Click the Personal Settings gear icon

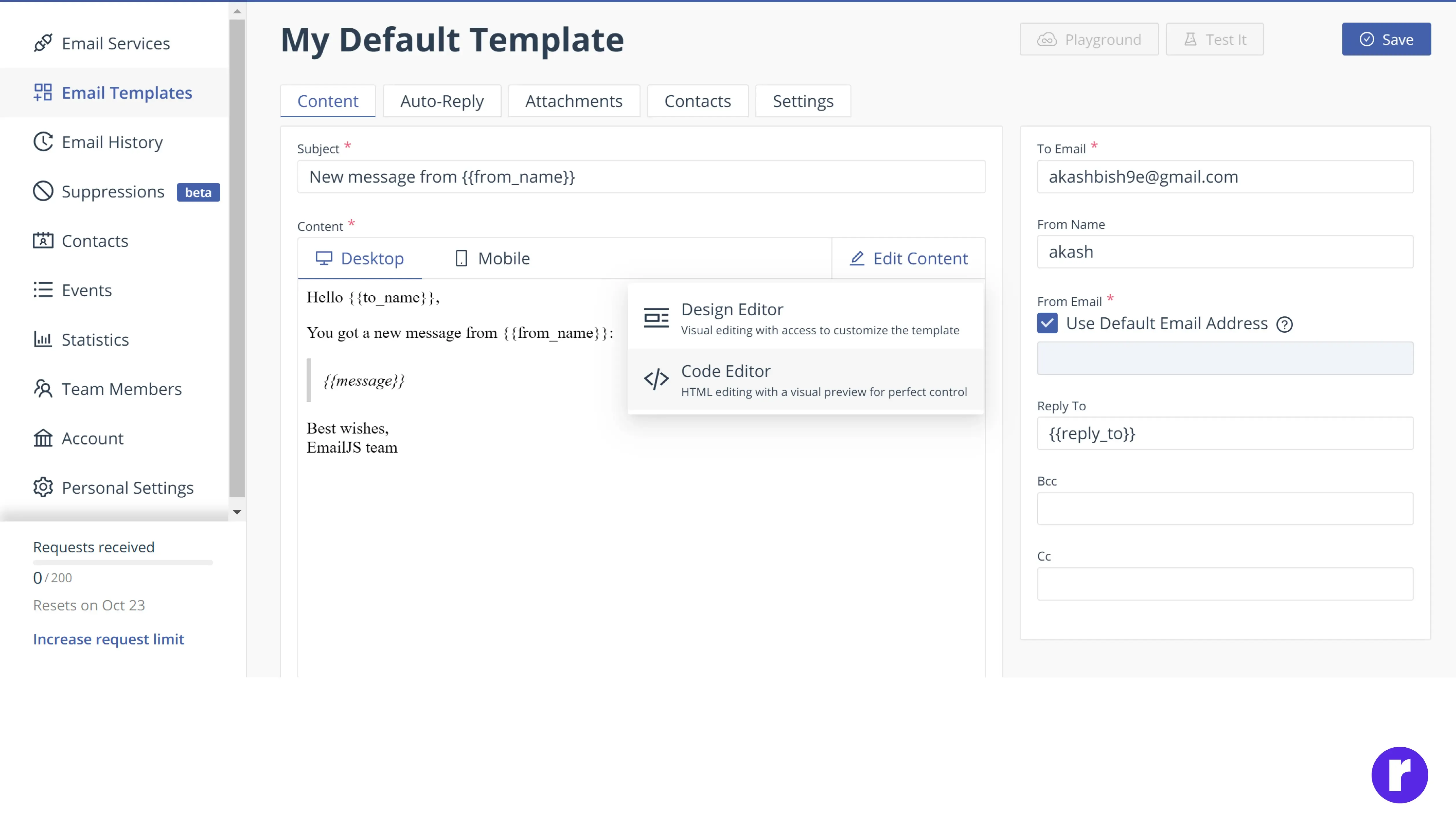43,488
